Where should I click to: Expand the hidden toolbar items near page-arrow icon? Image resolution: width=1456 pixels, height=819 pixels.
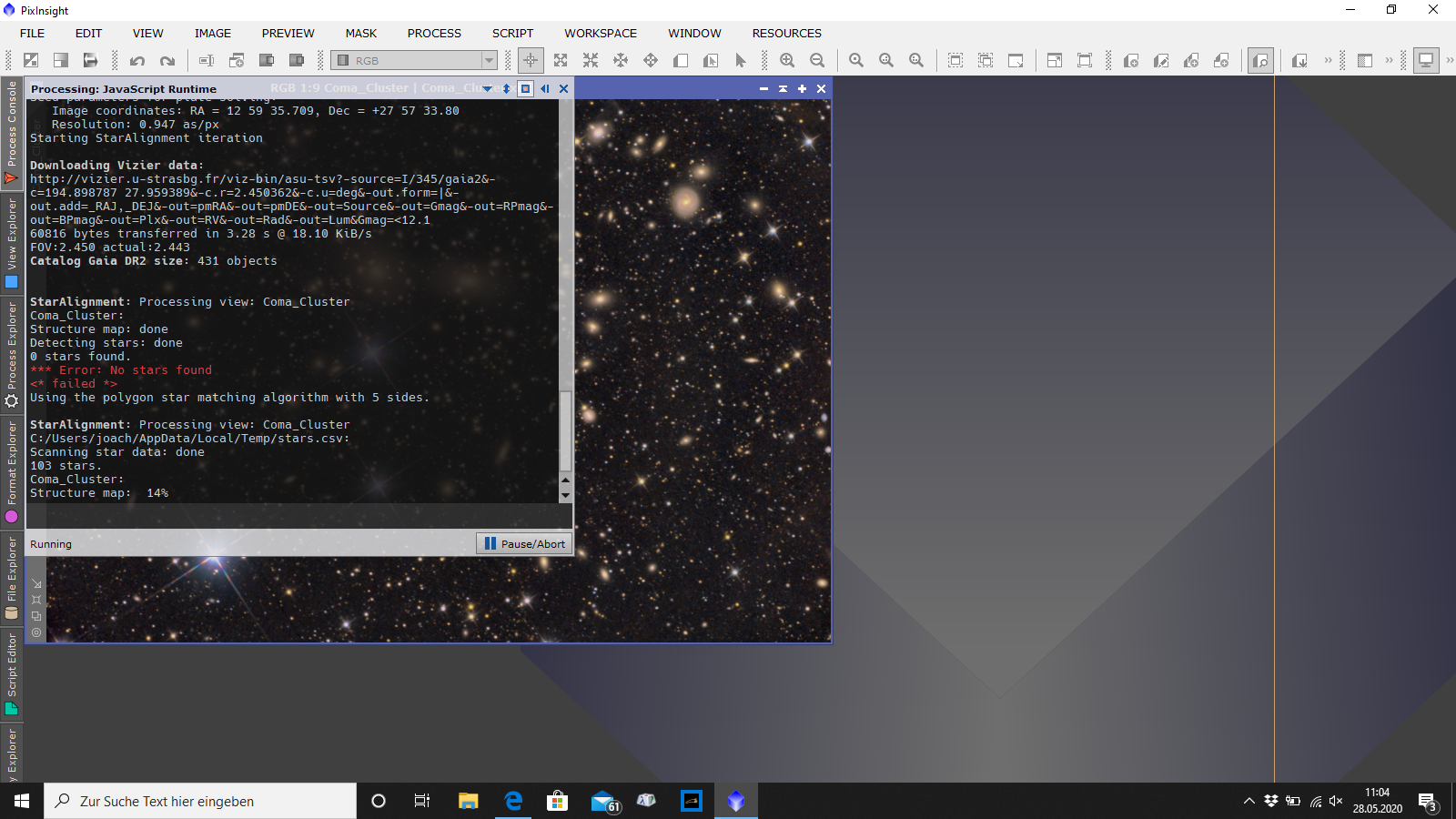1328,60
